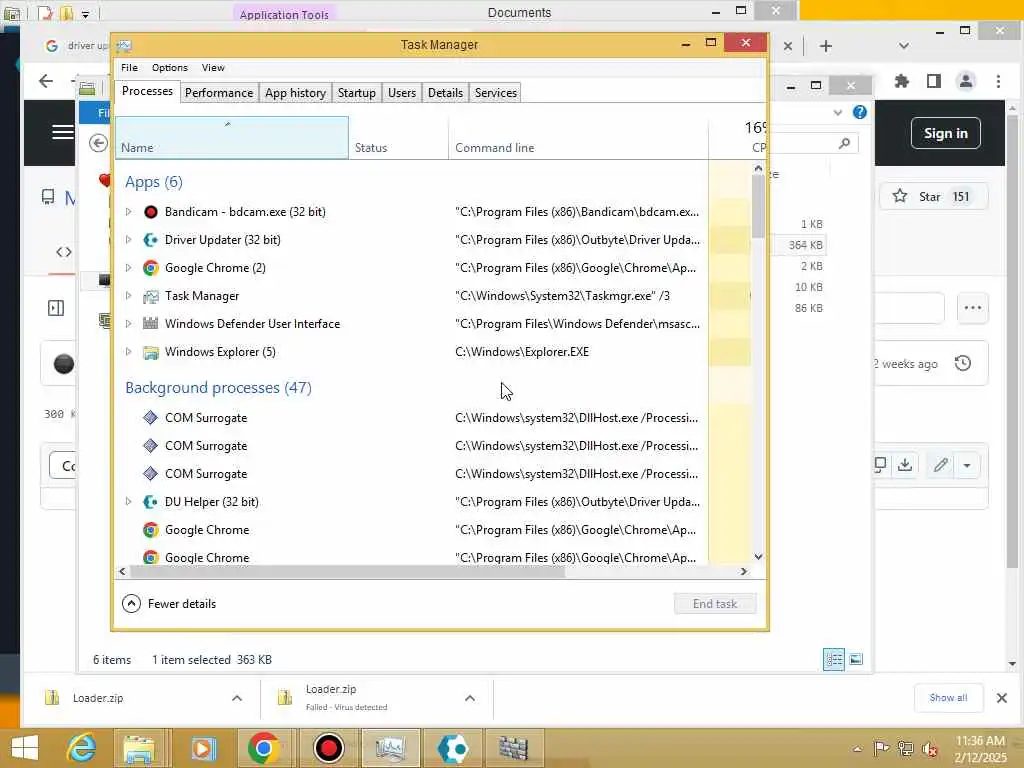Switch to the Services tab
This screenshot has height=768, width=1024.
click(x=496, y=93)
